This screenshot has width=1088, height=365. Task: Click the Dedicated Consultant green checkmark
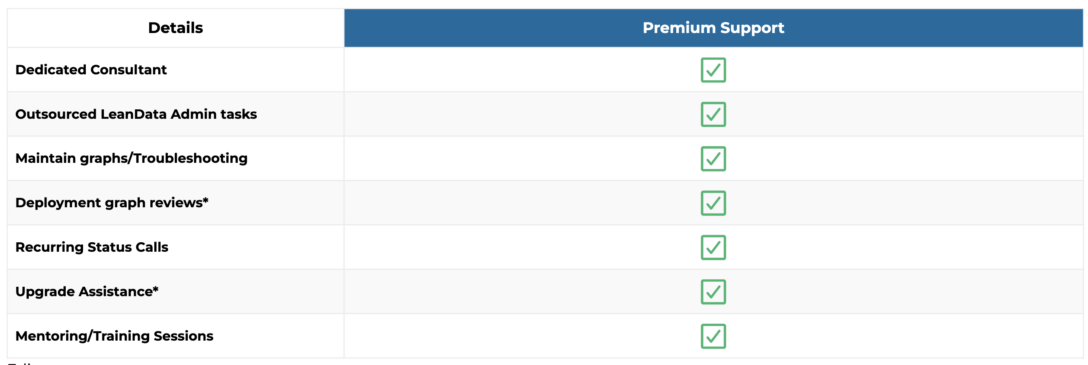click(713, 70)
